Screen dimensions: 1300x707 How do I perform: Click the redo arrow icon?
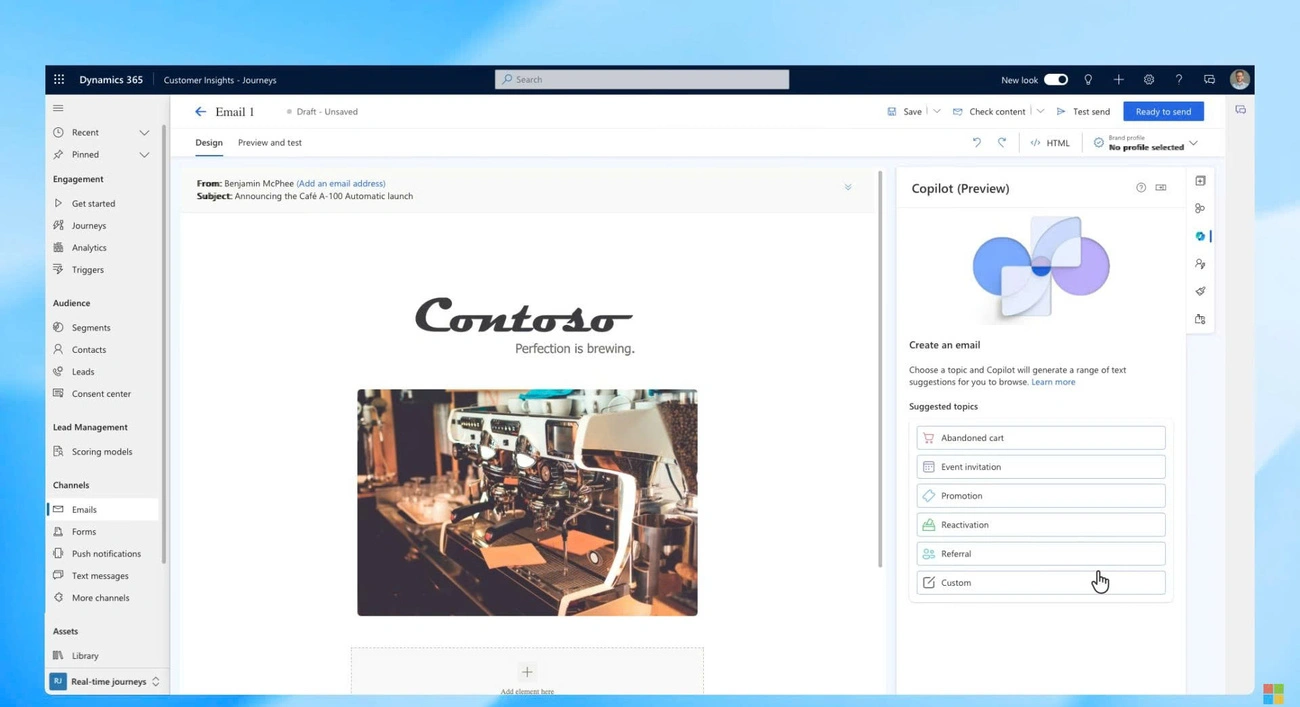[x=1002, y=143]
